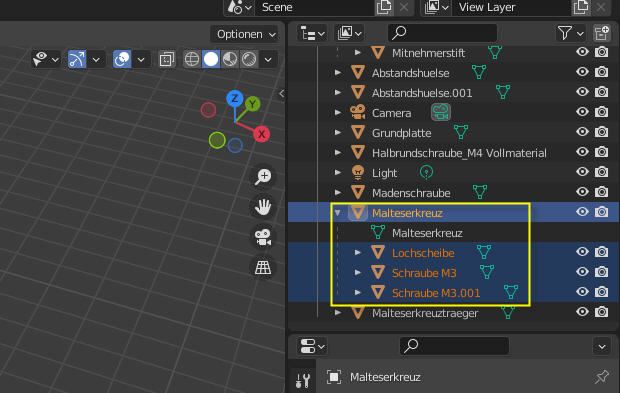The height and width of the screenshot is (393, 620).
Task: Open overlays options dropdown arrow
Action: pyautogui.click(x=141, y=60)
